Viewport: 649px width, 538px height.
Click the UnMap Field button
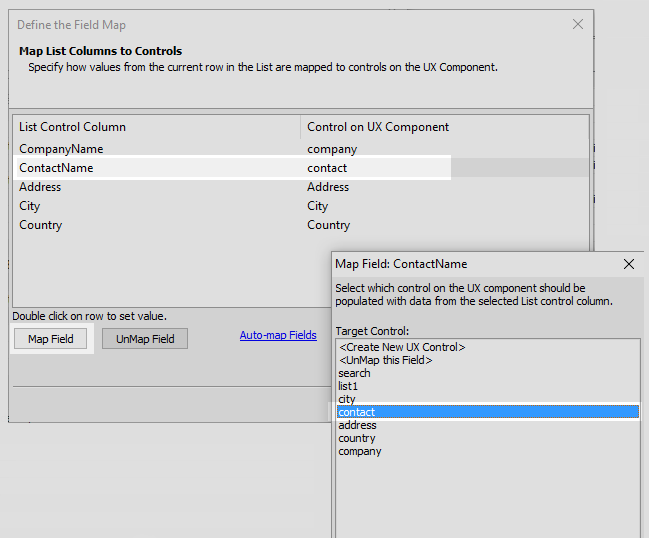click(145, 339)
